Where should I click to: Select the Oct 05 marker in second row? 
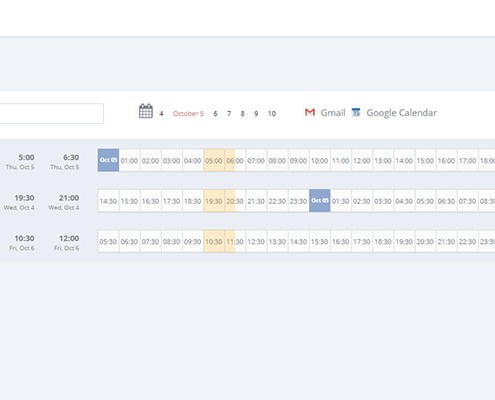tap(320, 201)
